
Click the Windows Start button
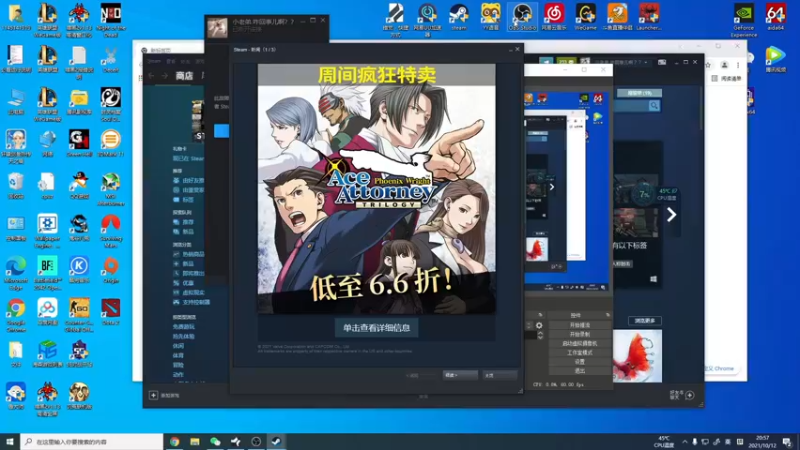coord(10,442)
